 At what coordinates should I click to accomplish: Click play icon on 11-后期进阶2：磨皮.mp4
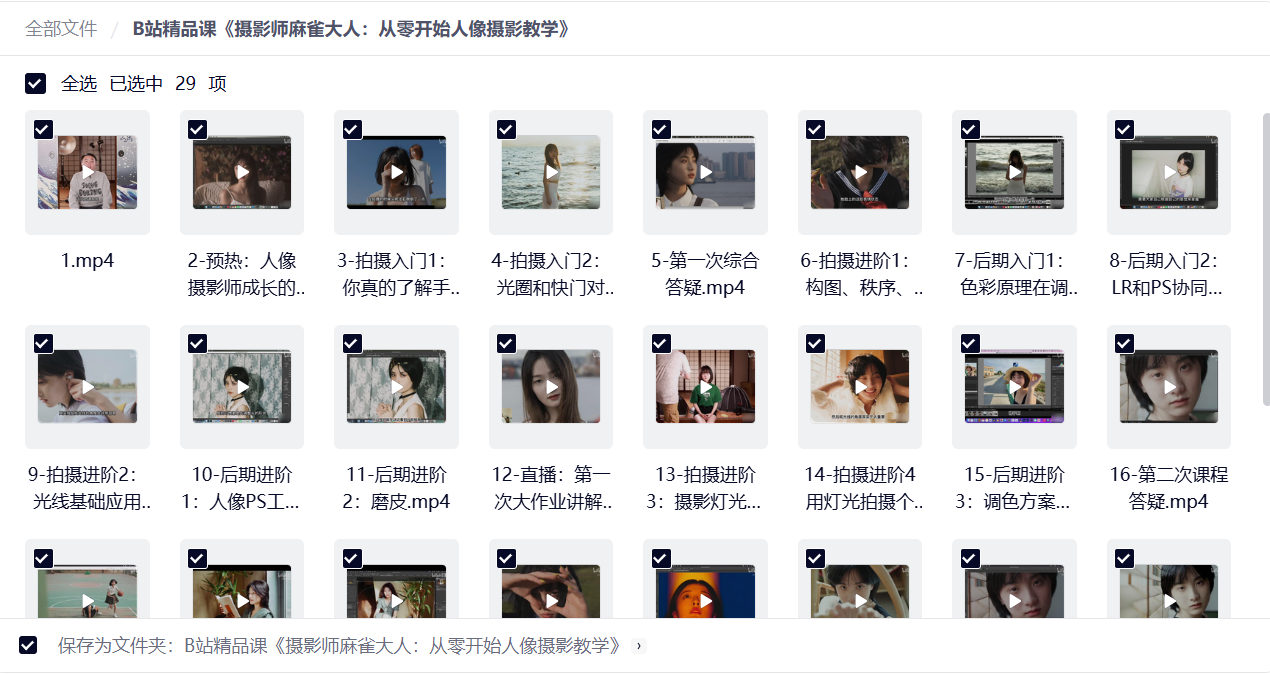[397, 387]
